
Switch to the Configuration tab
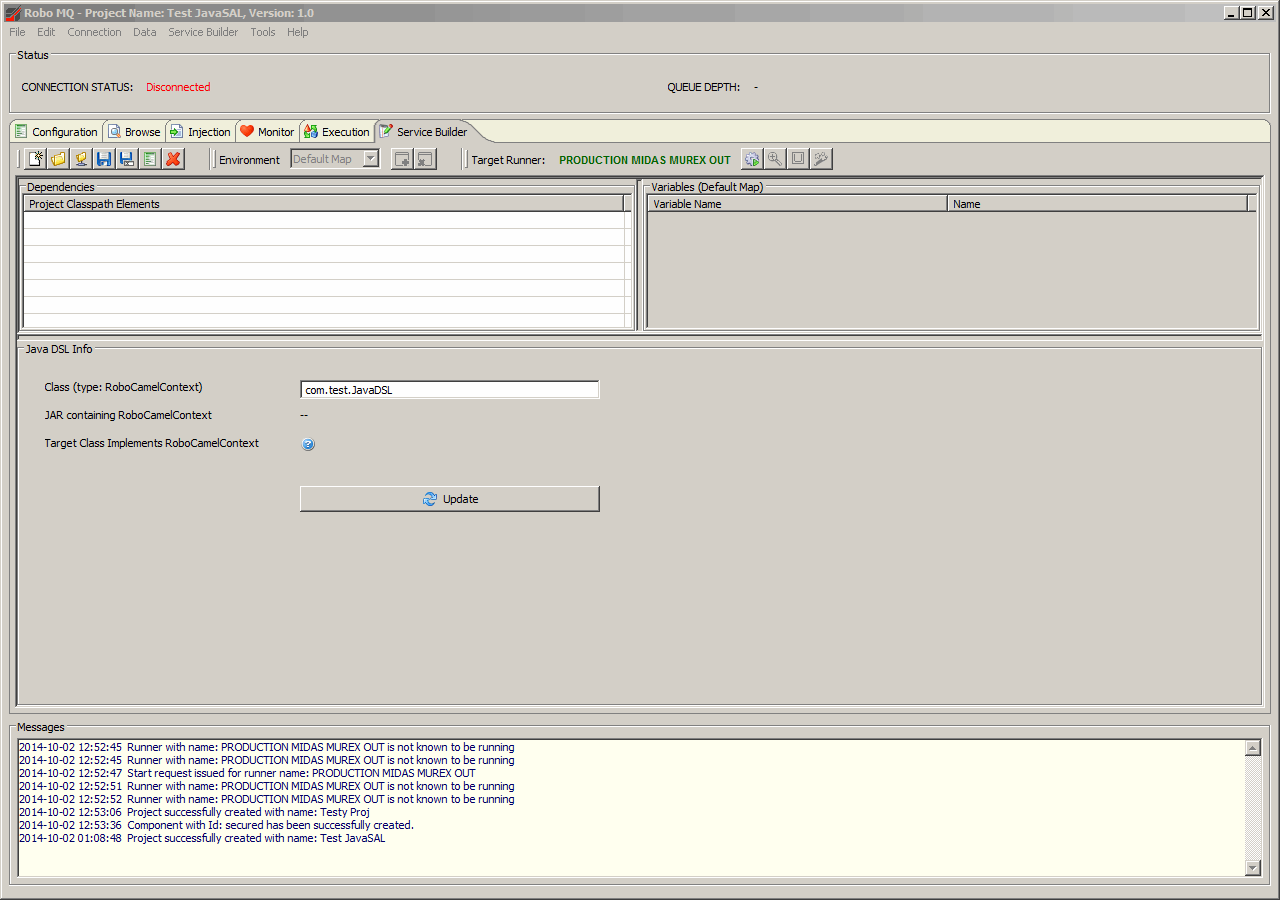point(56,132)
